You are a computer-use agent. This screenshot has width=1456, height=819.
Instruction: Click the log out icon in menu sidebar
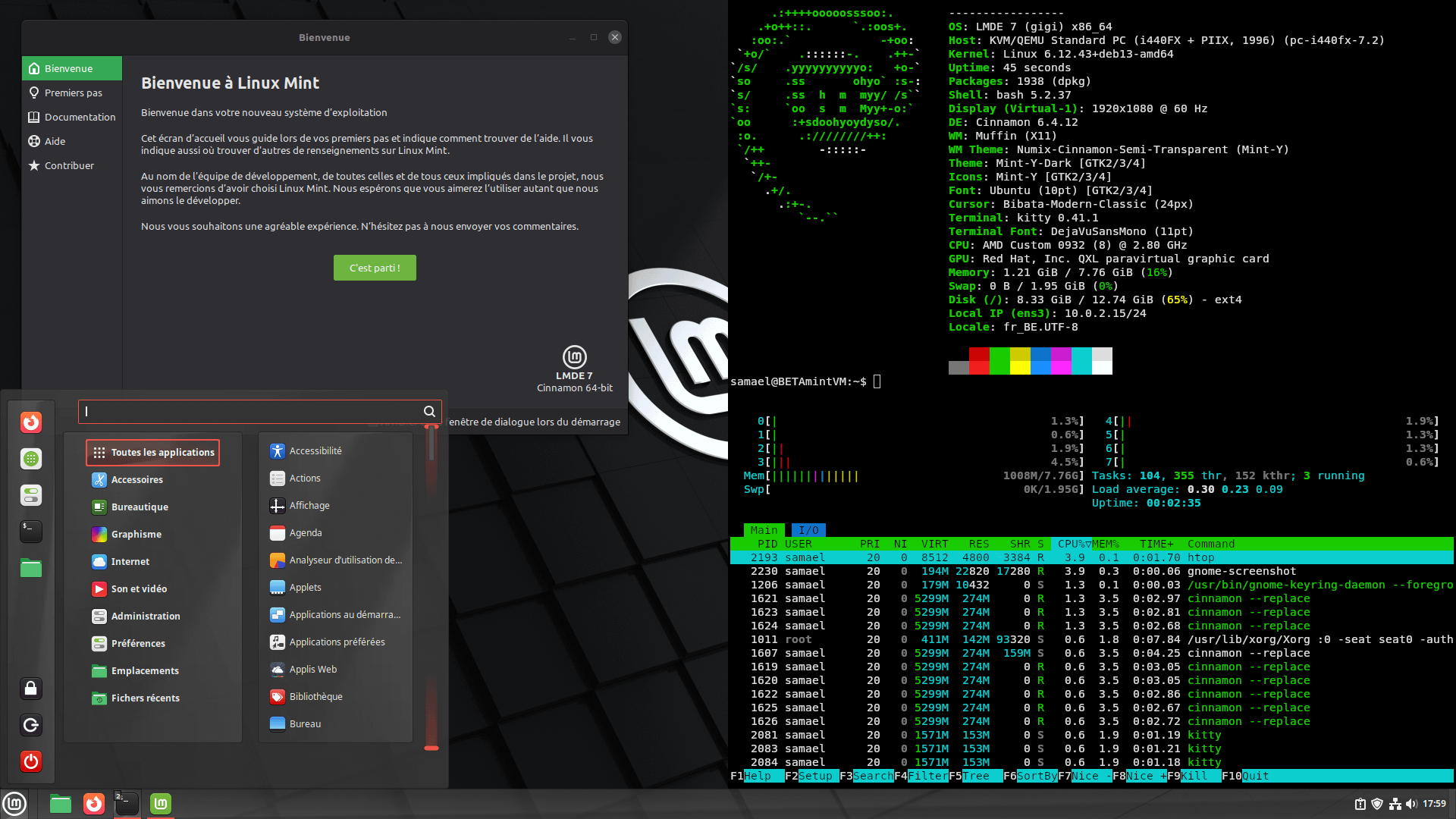click(31, 725)
